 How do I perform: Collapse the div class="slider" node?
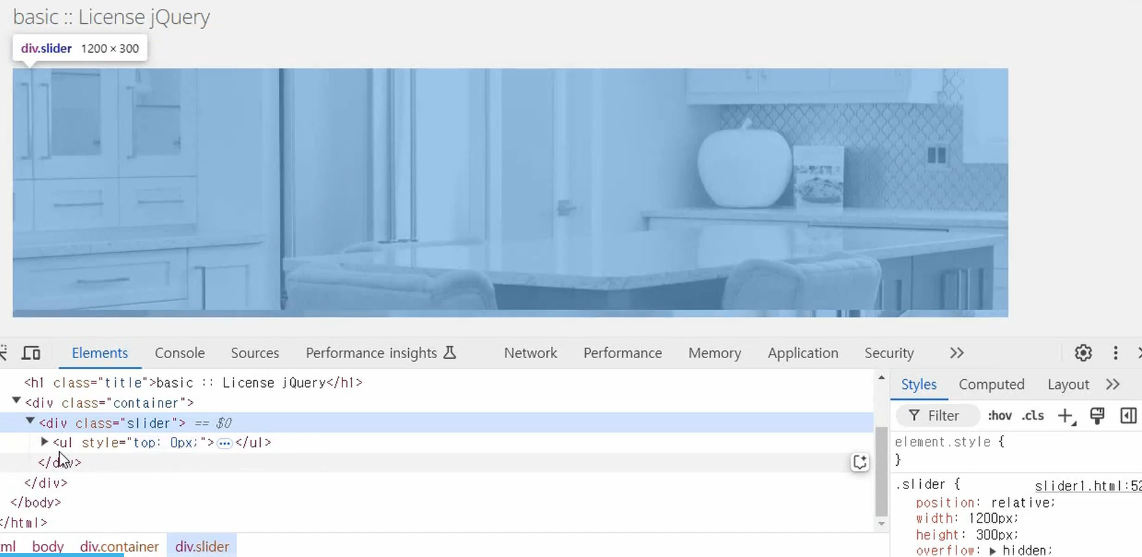pos(30,422)
